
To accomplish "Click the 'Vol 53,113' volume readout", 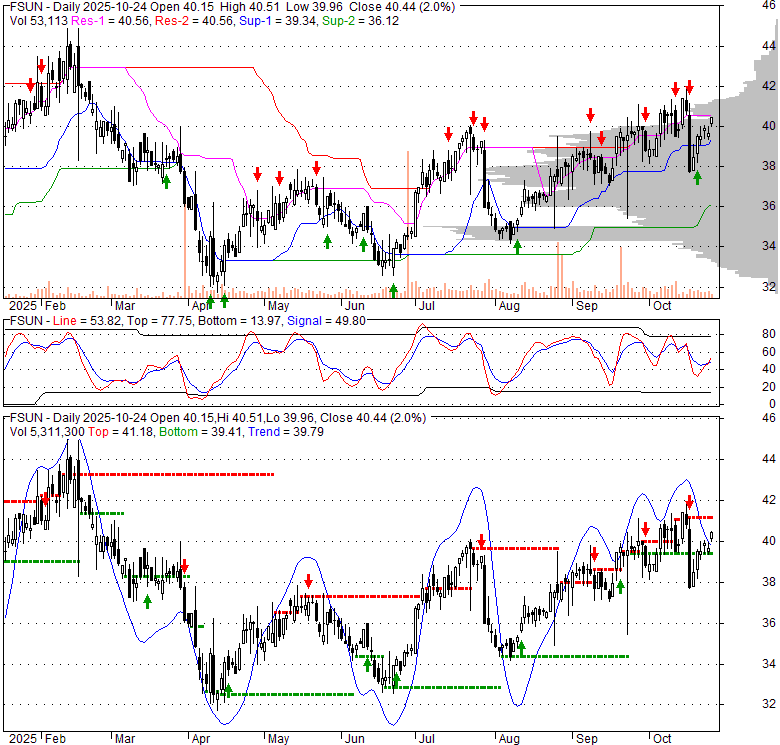I will [39, 21].
